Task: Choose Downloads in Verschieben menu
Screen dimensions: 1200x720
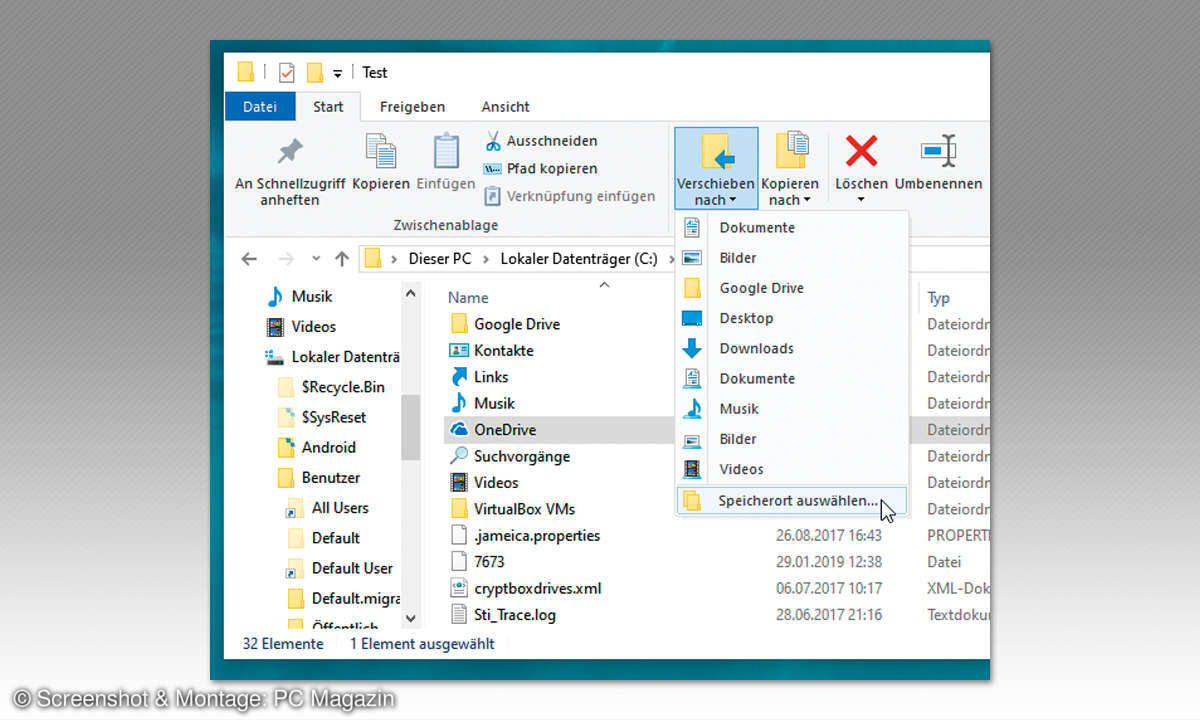Action: (792, 348)
